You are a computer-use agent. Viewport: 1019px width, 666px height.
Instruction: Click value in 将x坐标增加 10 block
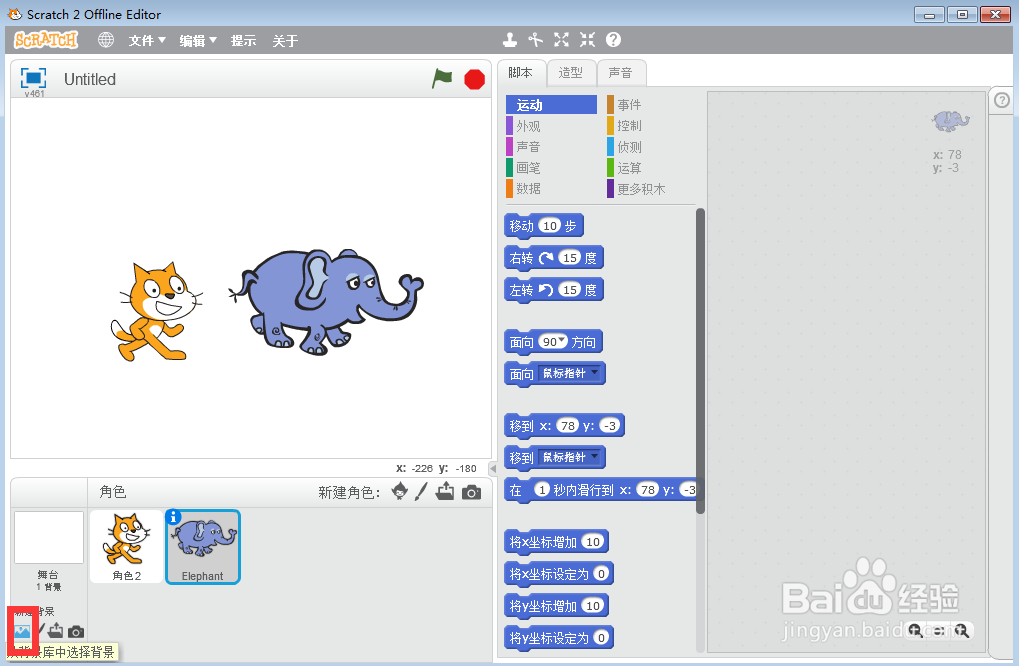pyautogui.click(x=593, y=542)
